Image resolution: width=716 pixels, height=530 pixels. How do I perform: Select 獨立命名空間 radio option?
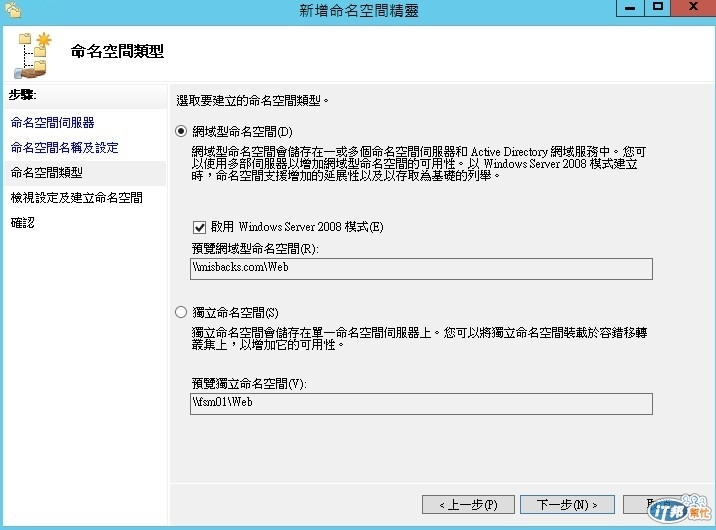(181, 312)
